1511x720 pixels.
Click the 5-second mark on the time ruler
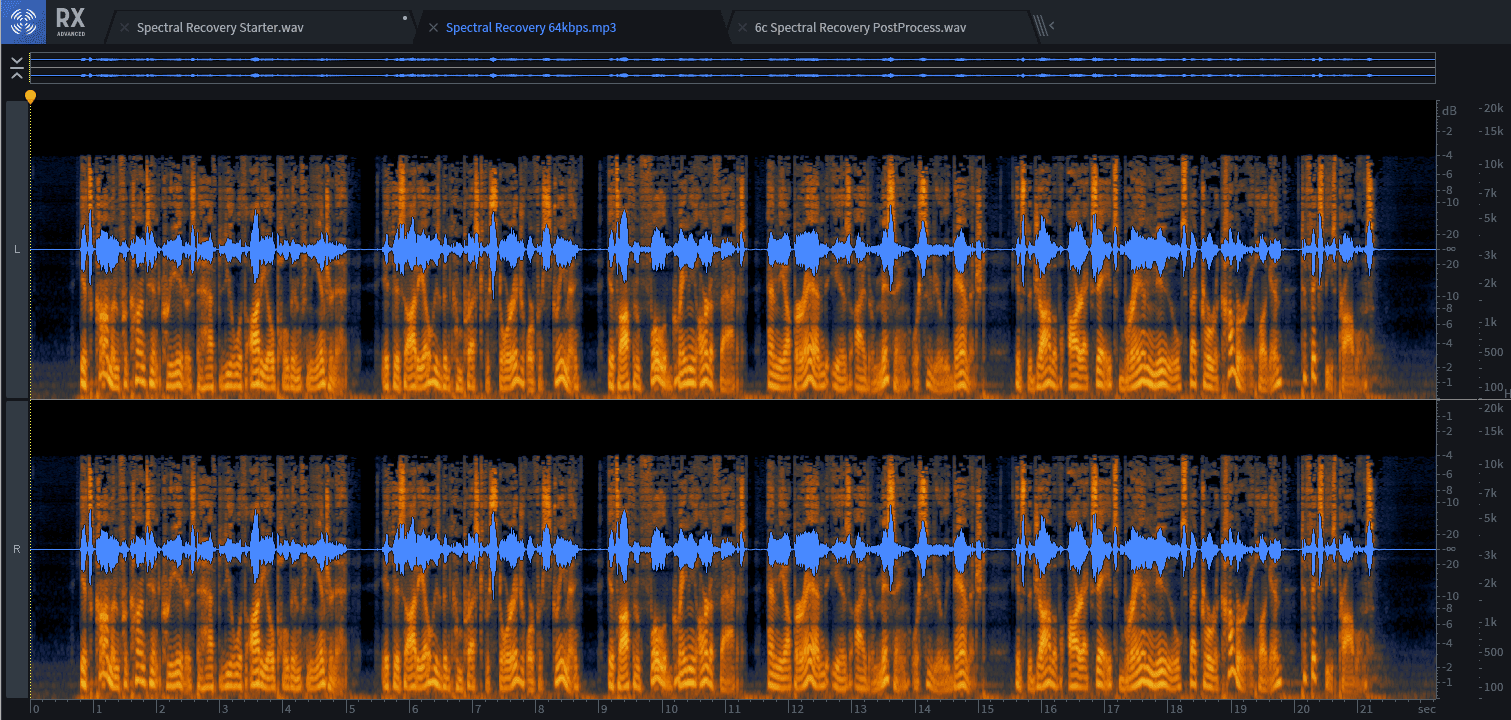click(x=351, y=709)
